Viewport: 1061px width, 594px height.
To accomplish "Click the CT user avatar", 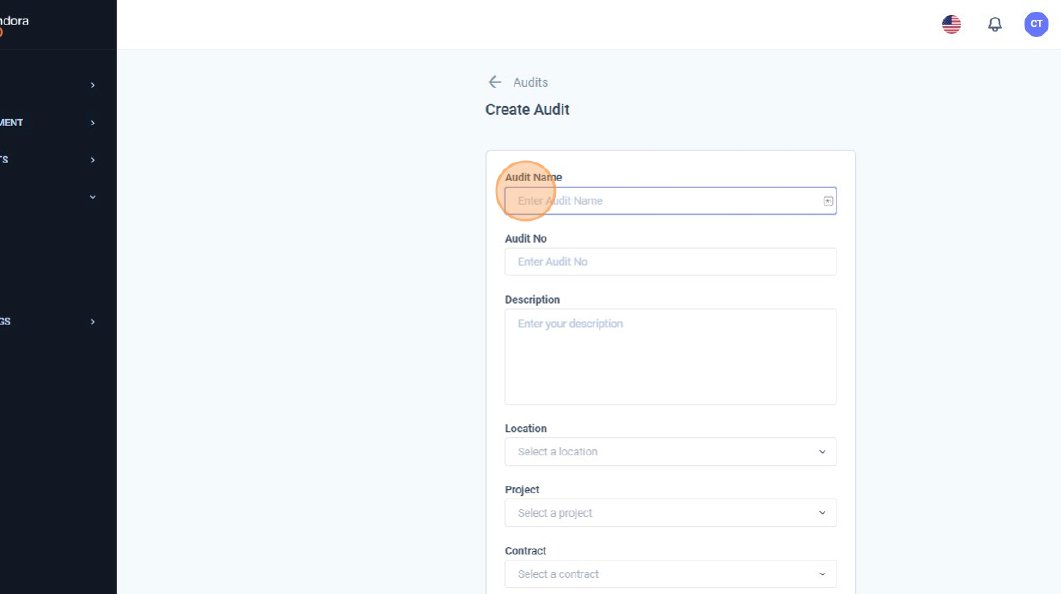I will (1036, 24).
